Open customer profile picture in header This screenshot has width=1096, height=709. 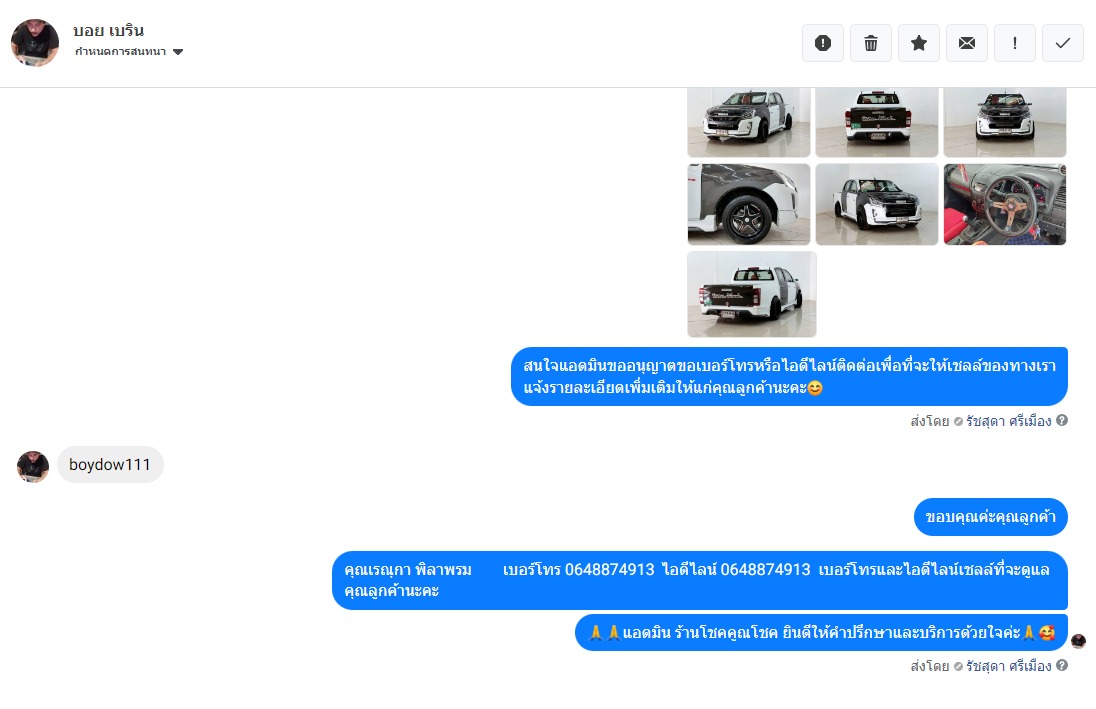click(x=35, y=43)
